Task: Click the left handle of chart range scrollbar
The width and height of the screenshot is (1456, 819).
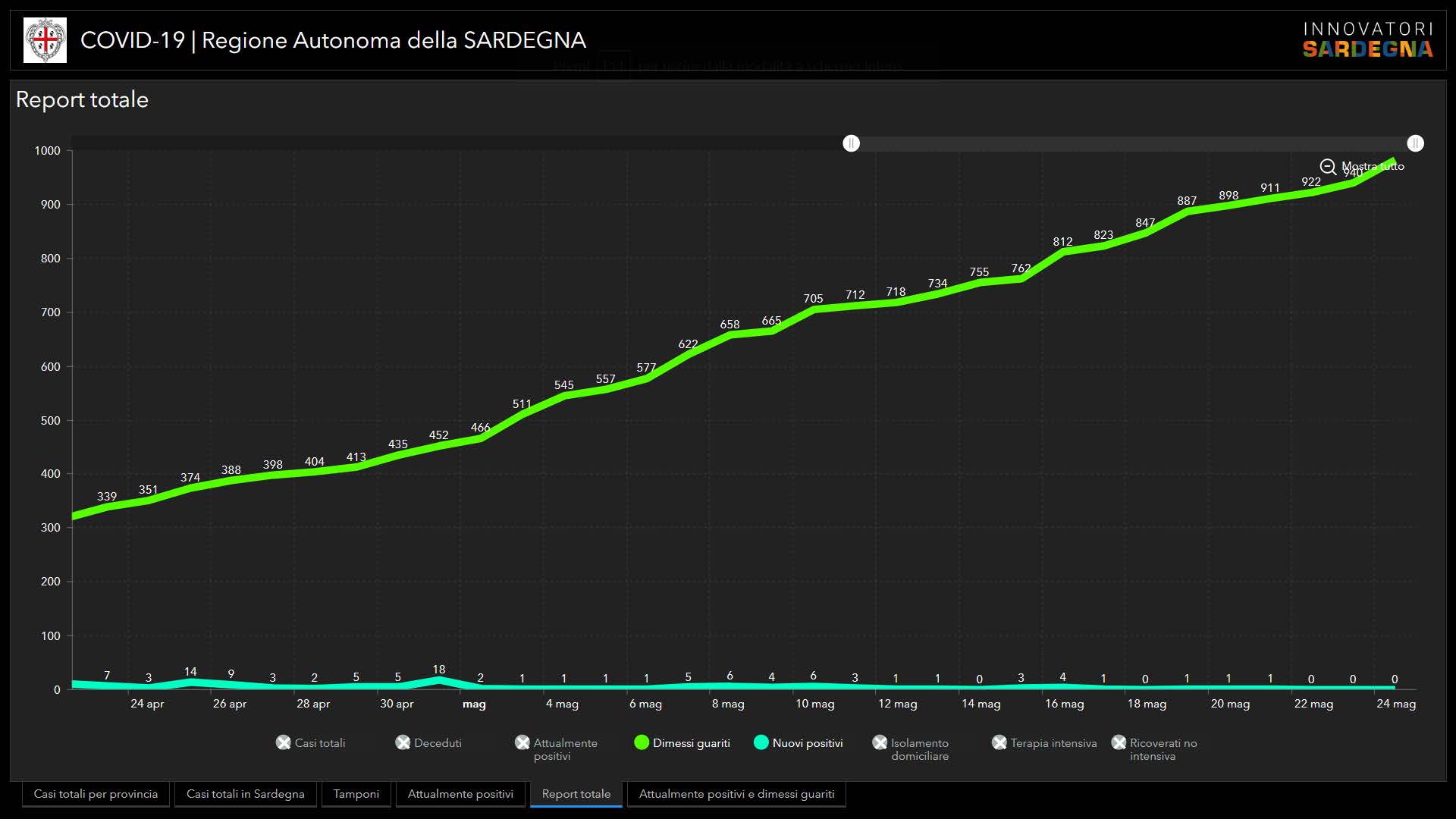Action: tap(852, 143)
